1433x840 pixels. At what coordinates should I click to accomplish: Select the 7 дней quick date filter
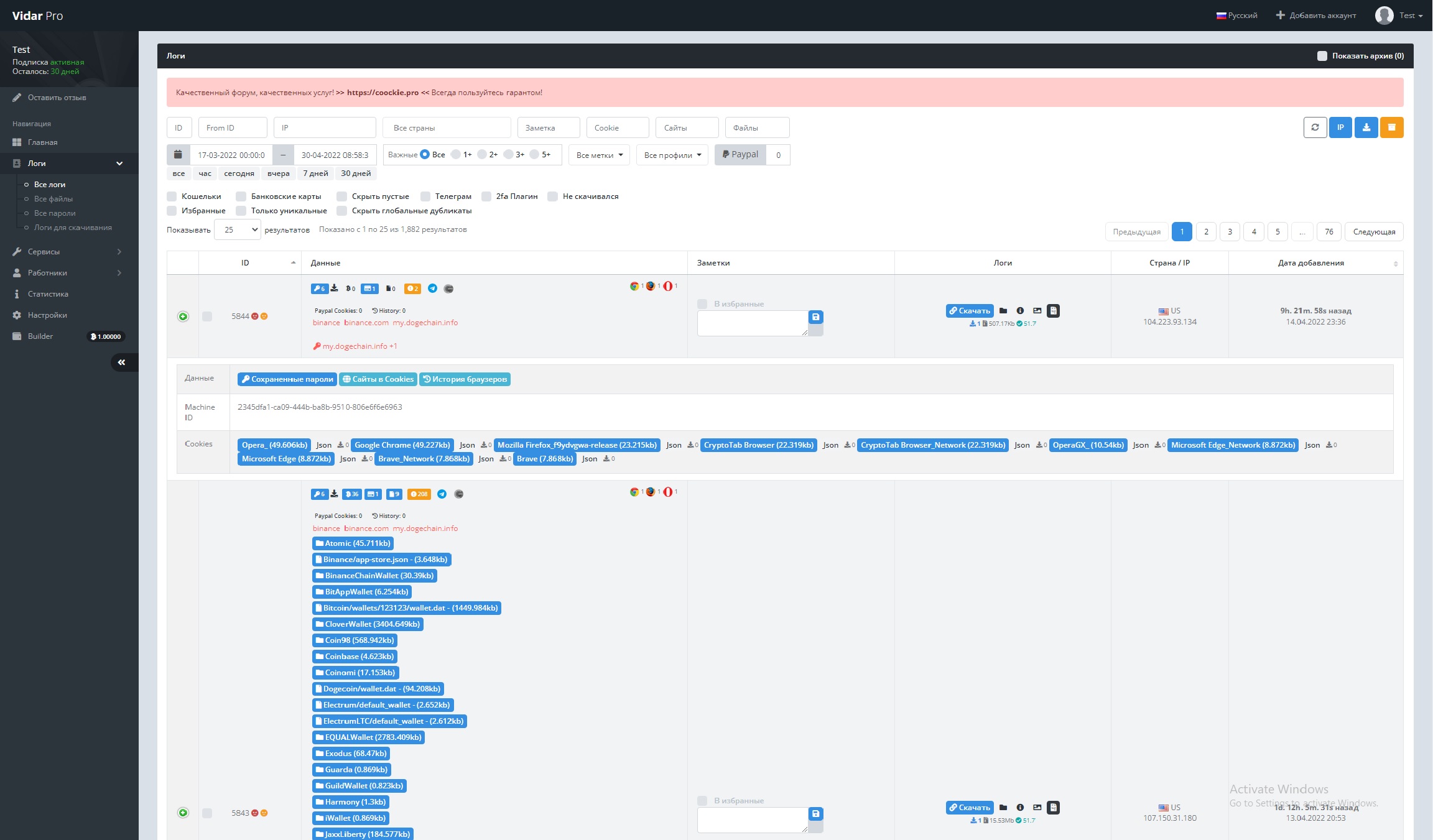(x=315, y=173)
